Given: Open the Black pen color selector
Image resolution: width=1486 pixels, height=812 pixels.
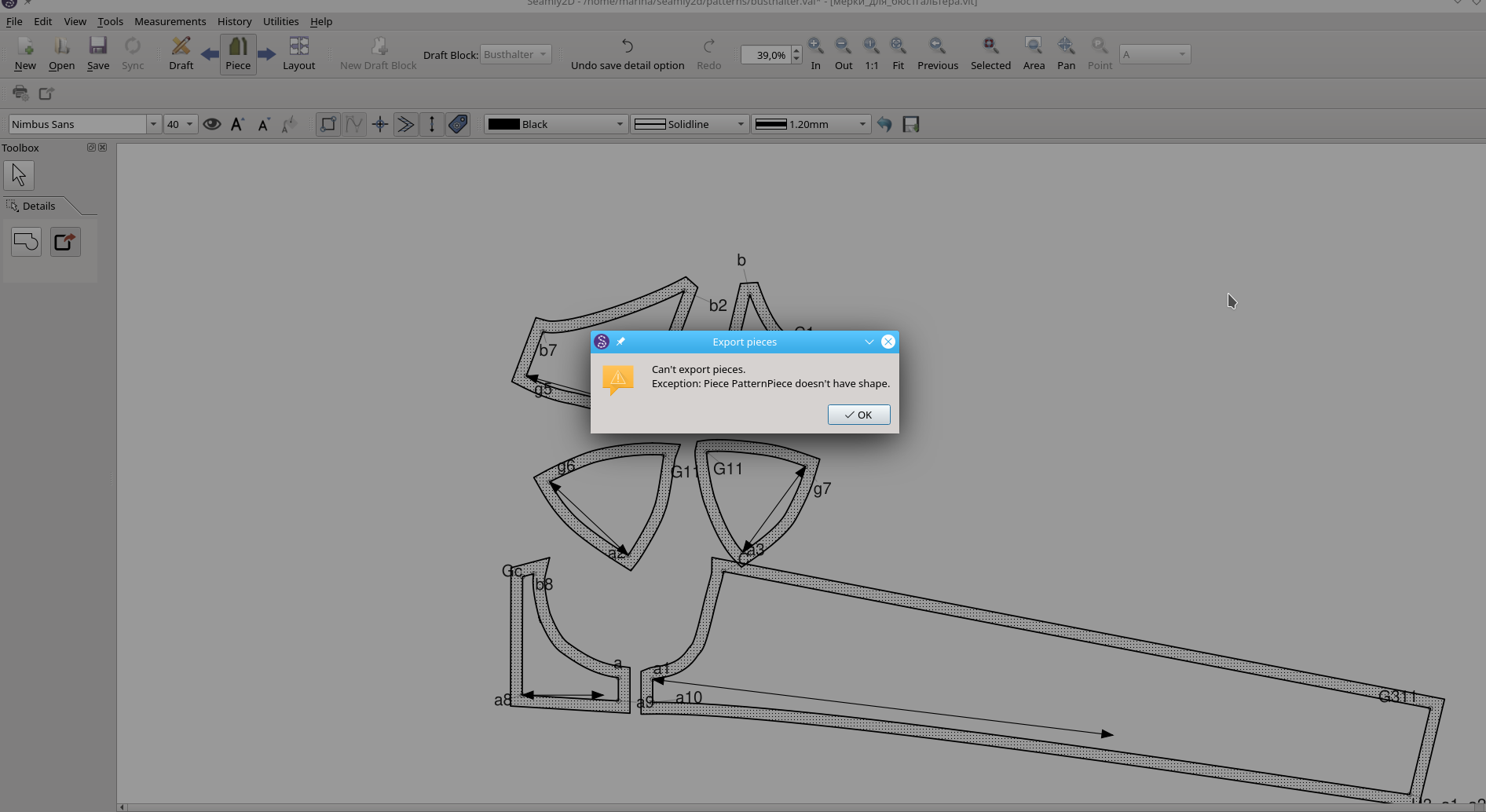Looking at the screenshot, I should click(555, 124).
